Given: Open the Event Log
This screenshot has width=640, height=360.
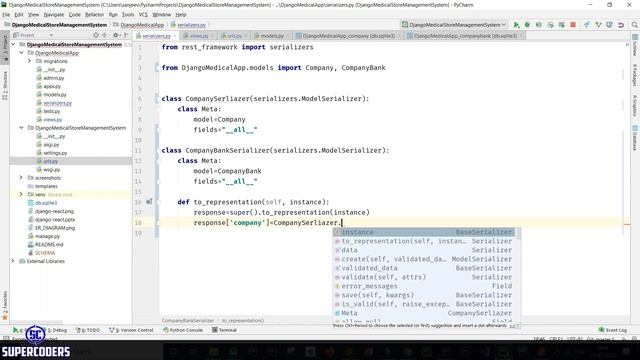Looking at the screenshot, I should pyautogui.click(x=612, y=330).
